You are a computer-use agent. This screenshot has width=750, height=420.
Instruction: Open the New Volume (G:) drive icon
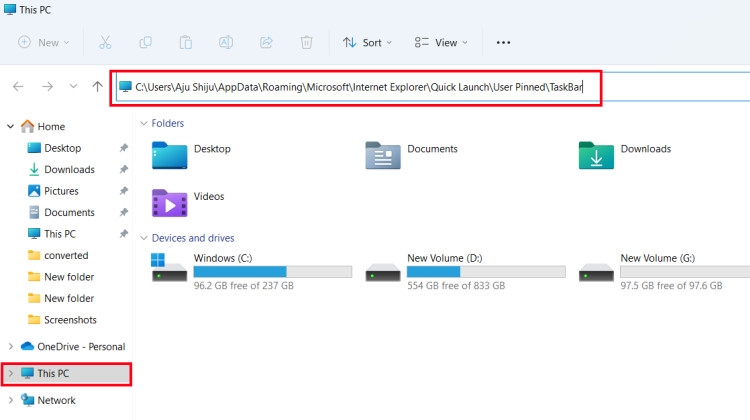[596, 273]
